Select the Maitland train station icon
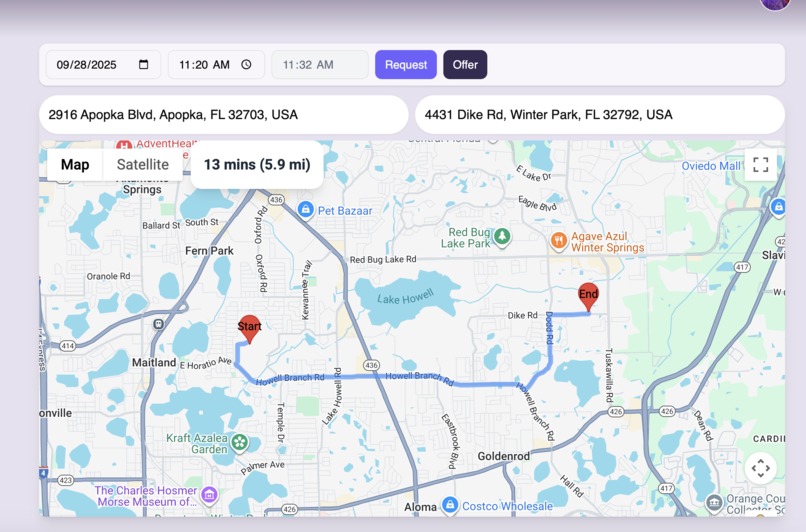This screenshot has width=806, height=532. pyautogui.click(x=158, y=324)
